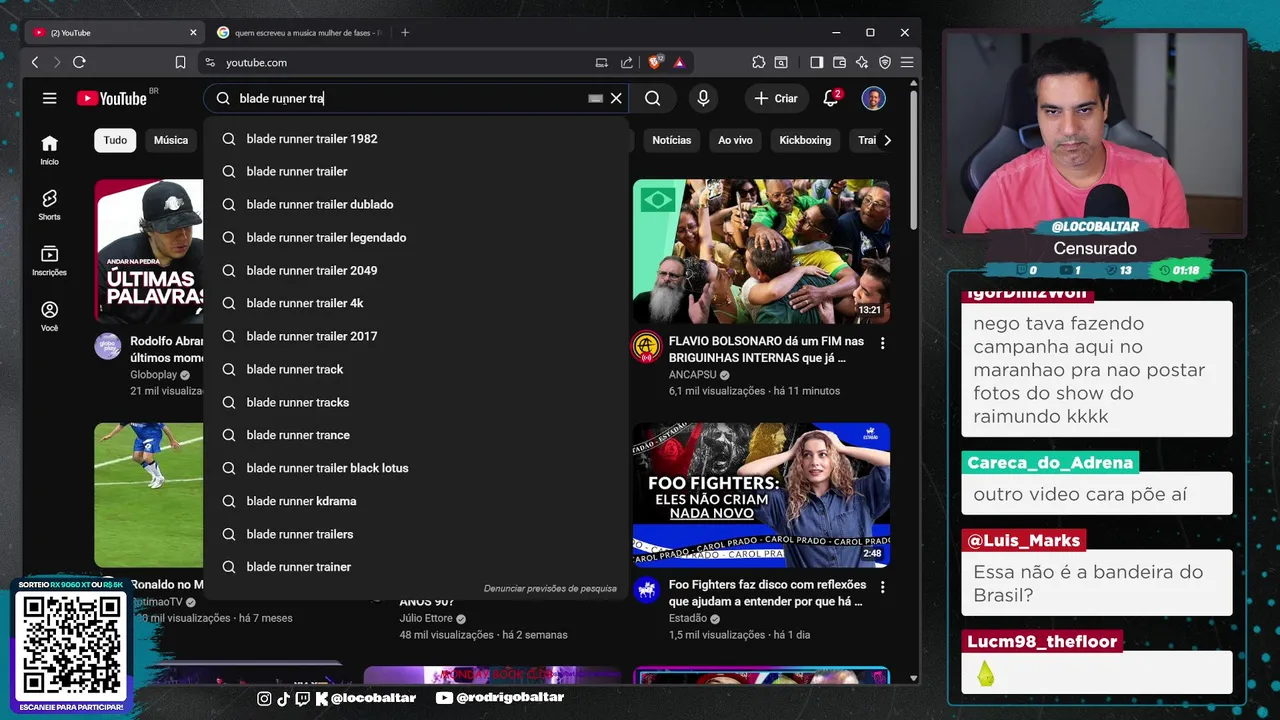Image resolution: width=1280 pixels, height=720 pixels.
Task: Choose suggestion 'blade runner kdrama'
Action: pos(416,501)
